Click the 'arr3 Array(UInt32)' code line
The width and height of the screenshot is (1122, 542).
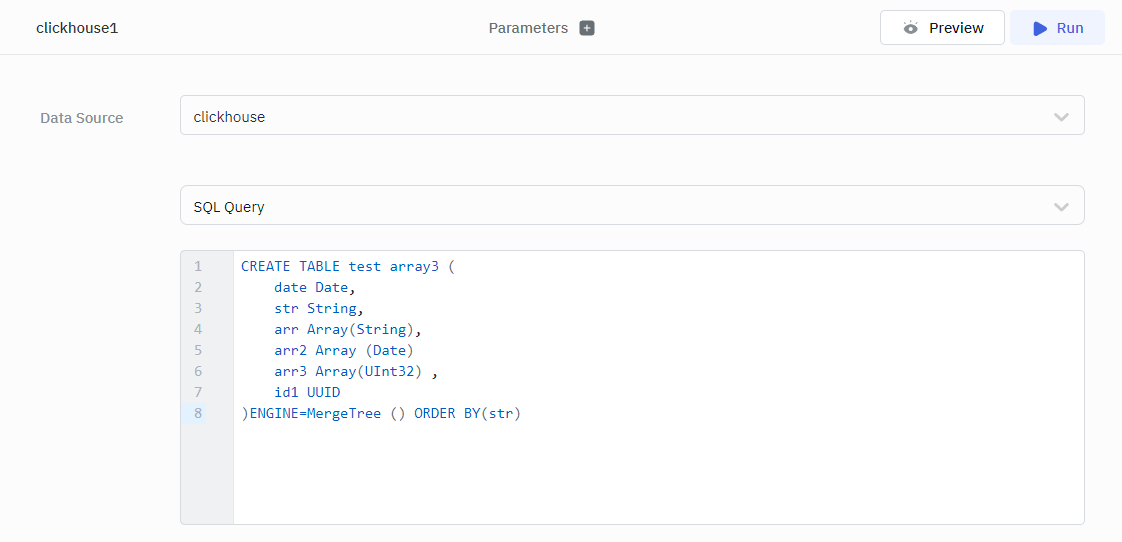(355, 371)
